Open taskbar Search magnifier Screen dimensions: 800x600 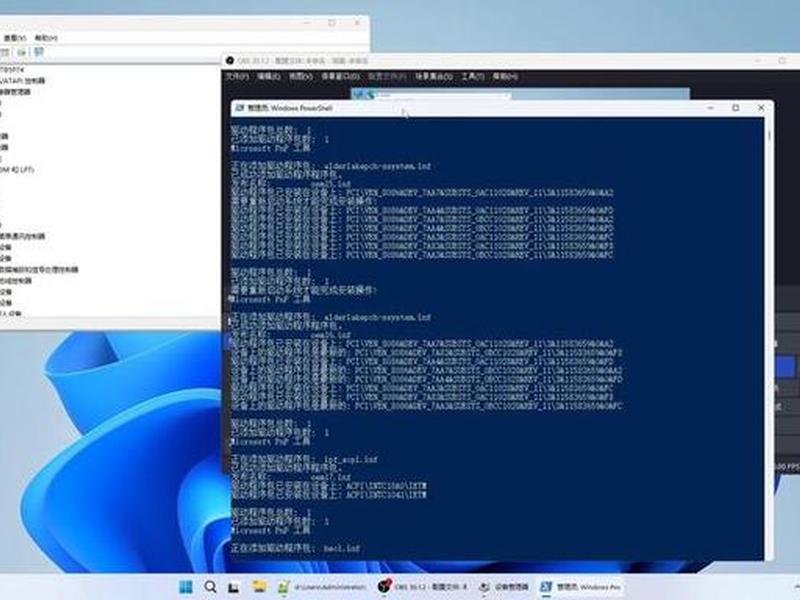click(210, 587)
